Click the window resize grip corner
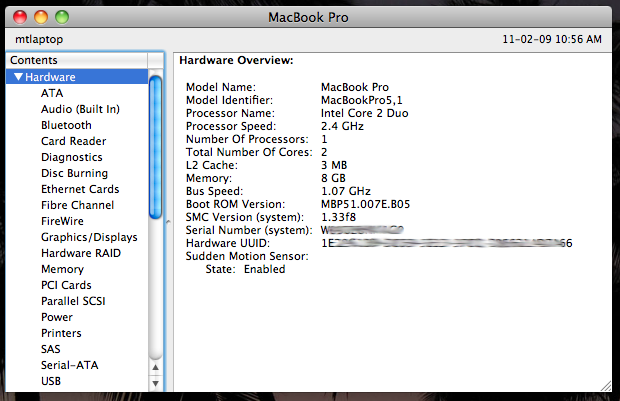 point(606,386)
